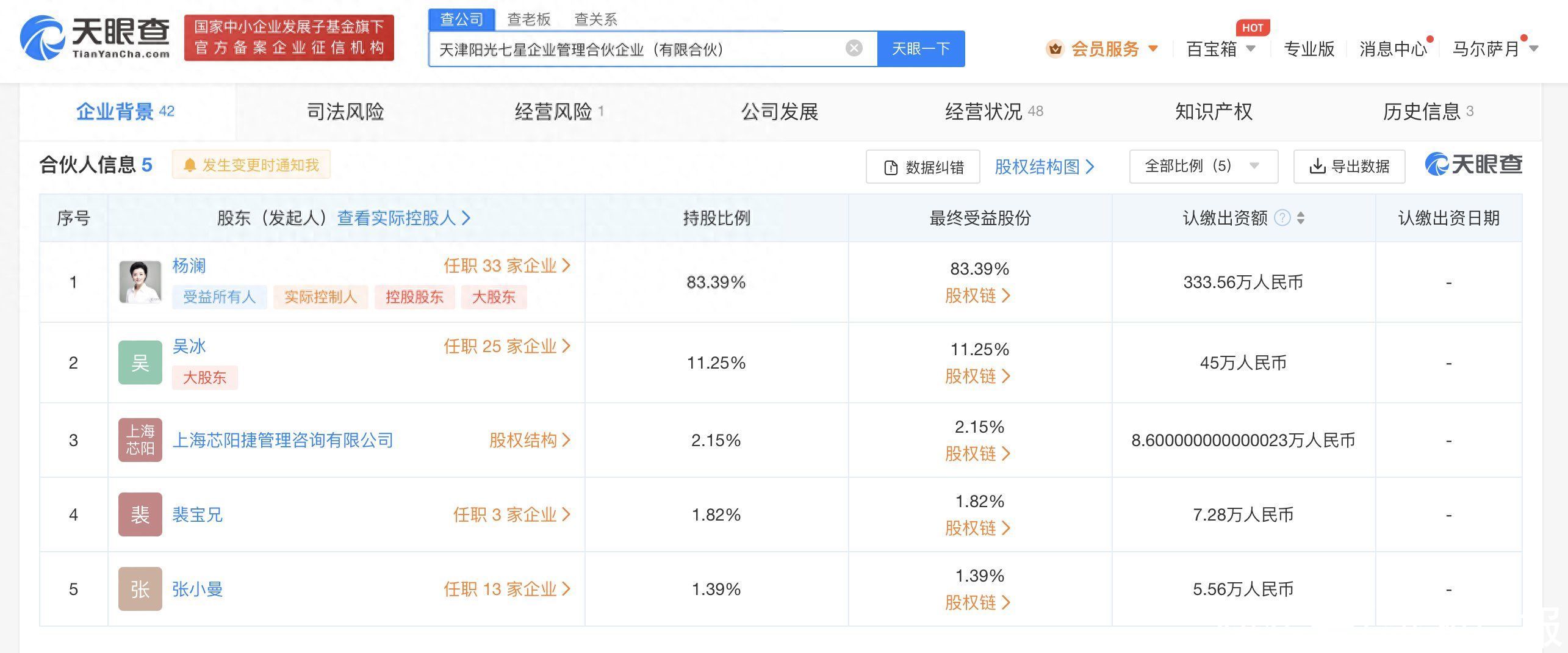Image resolution: width=1568 pixels, height=653 pixels.
Task: Click the bell icon for change notifications
Action: coord(190,165)
